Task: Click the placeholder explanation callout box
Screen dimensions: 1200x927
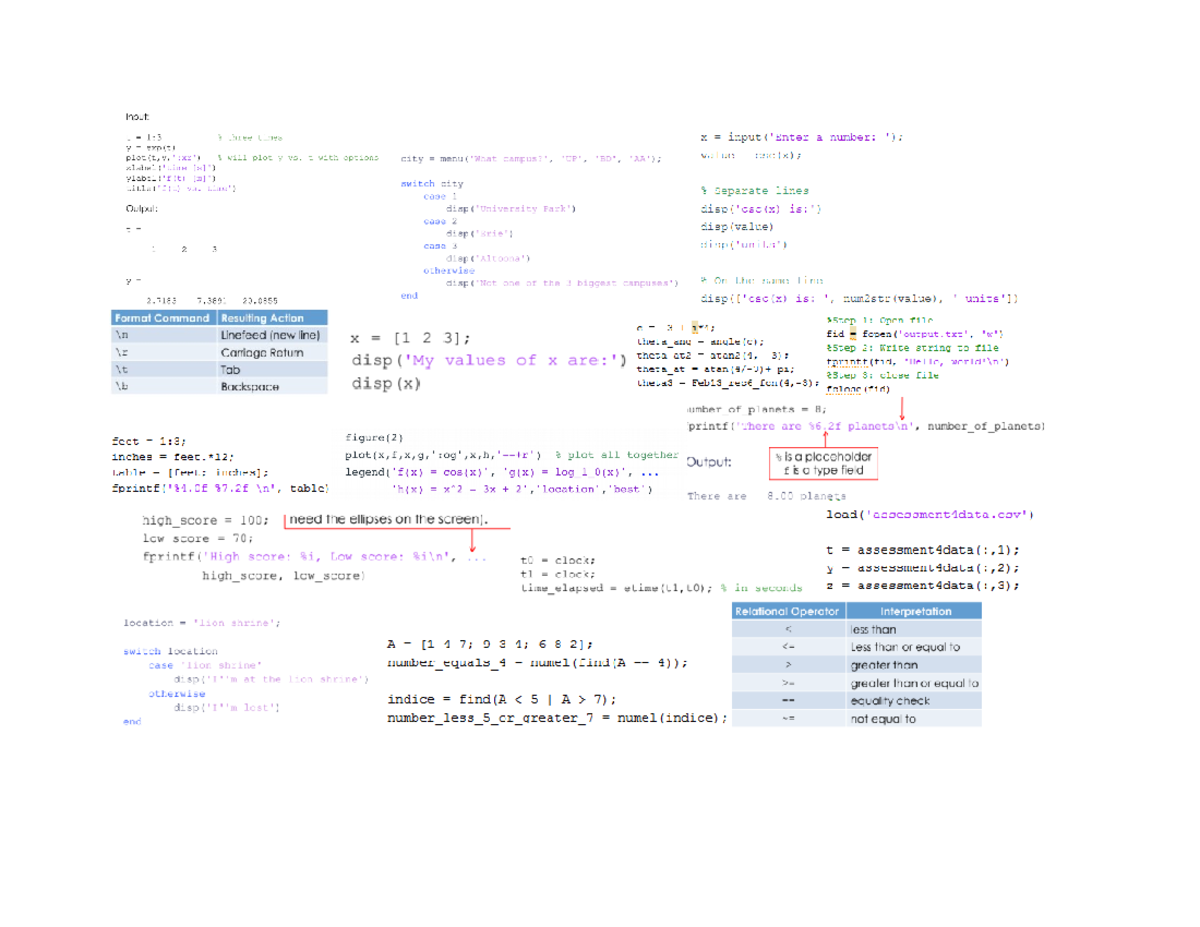Action: [x=823, y=462]
